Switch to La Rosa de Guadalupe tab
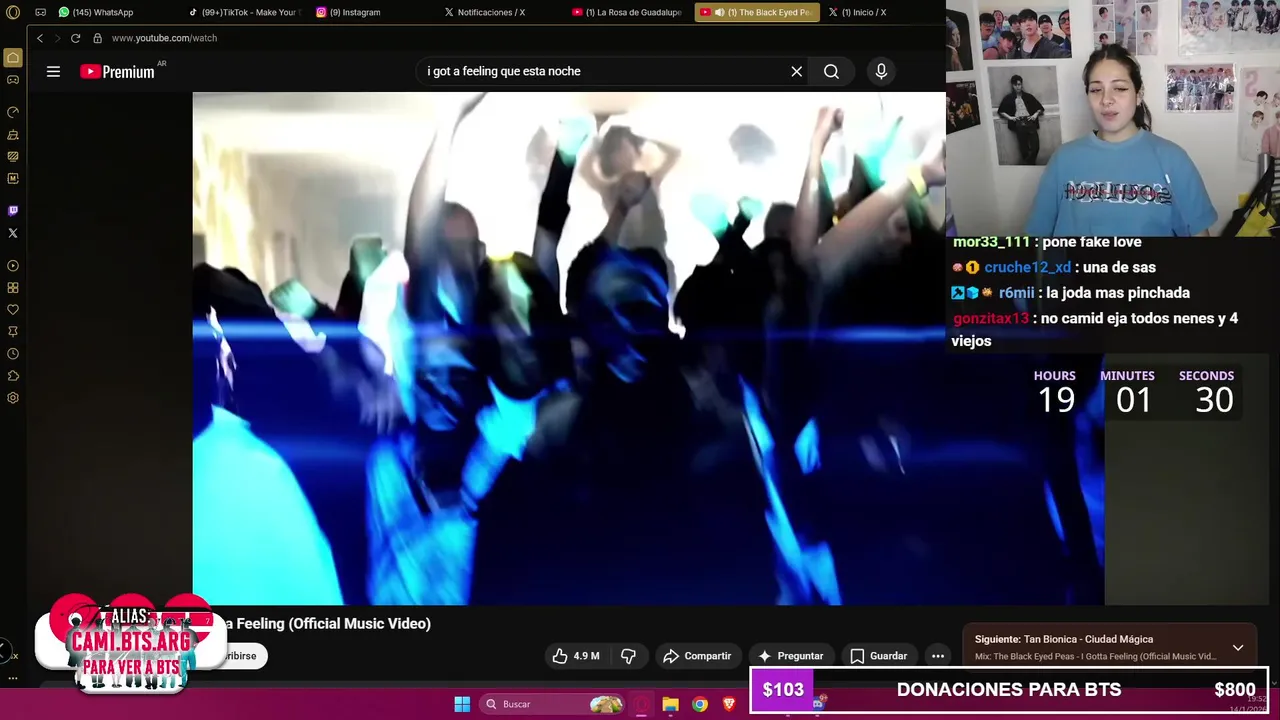This screenshot has height=720, width=1280. (x=627, y=12)
